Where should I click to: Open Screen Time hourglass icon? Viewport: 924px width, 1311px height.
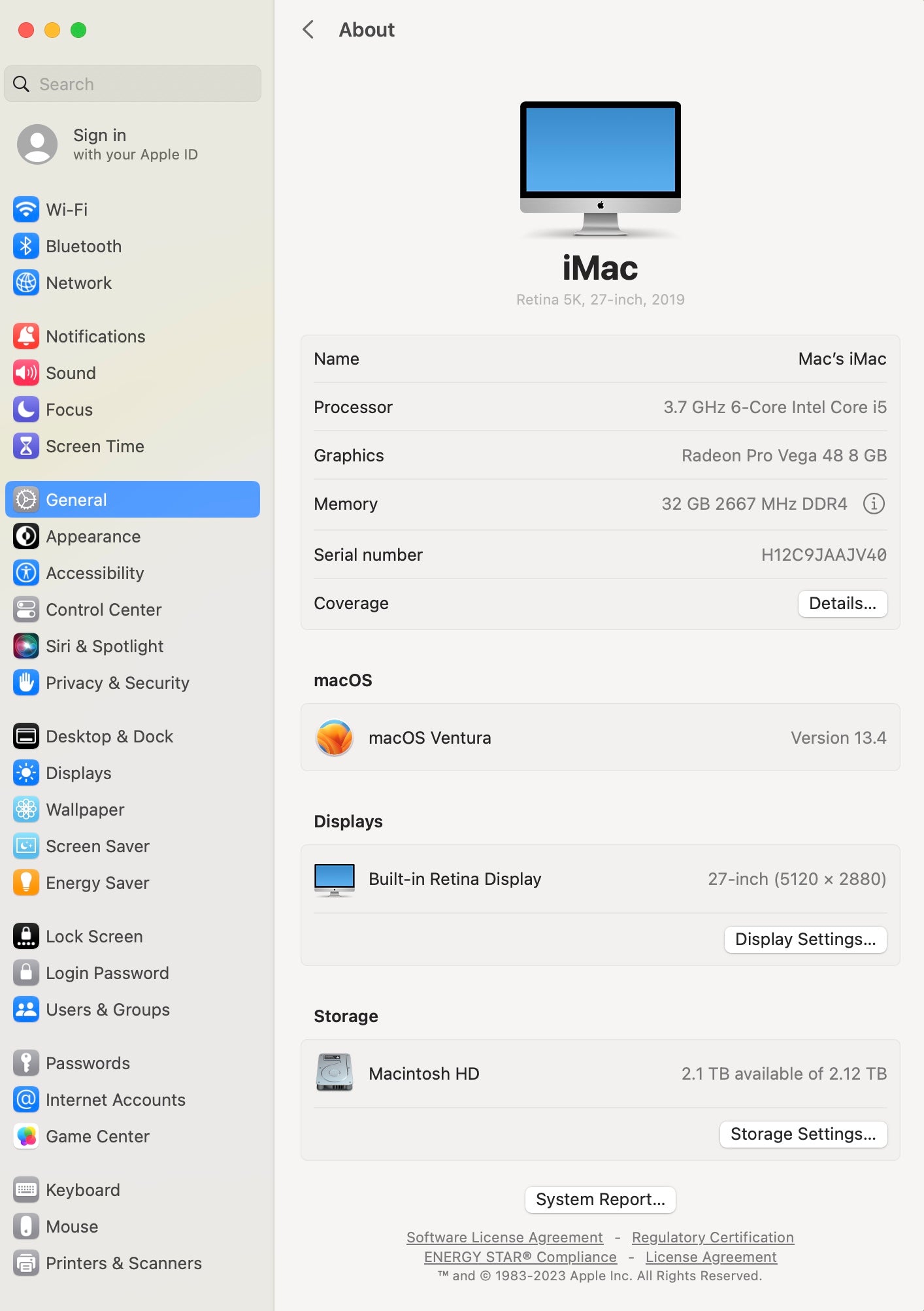26,446
